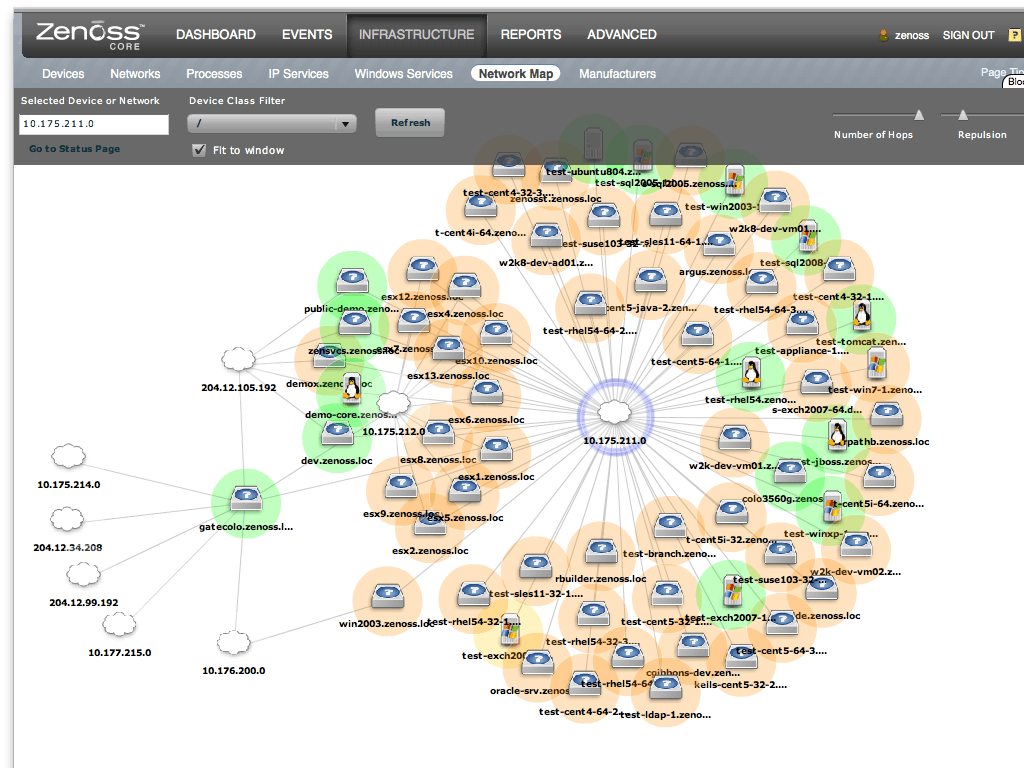Open the Device Class Filter dropdown
1024x768 pixels.
[272, 123]
